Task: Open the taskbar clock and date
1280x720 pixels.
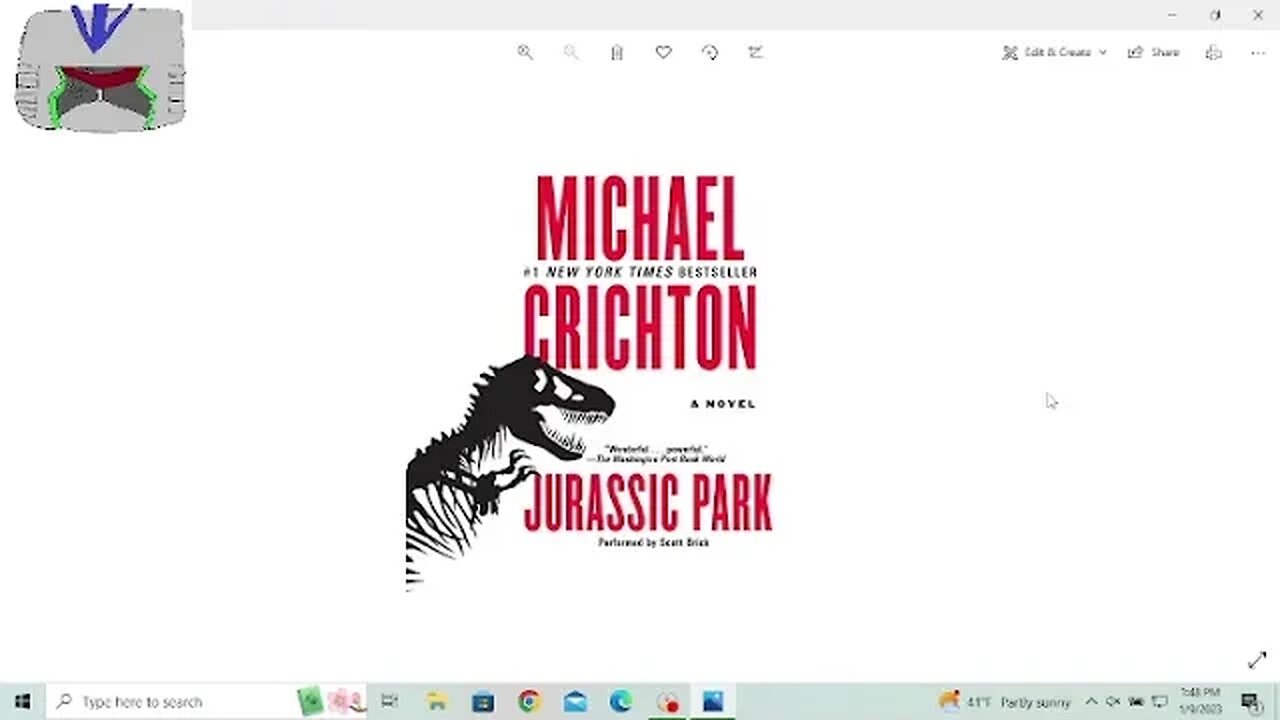Action: (1200, 701)
